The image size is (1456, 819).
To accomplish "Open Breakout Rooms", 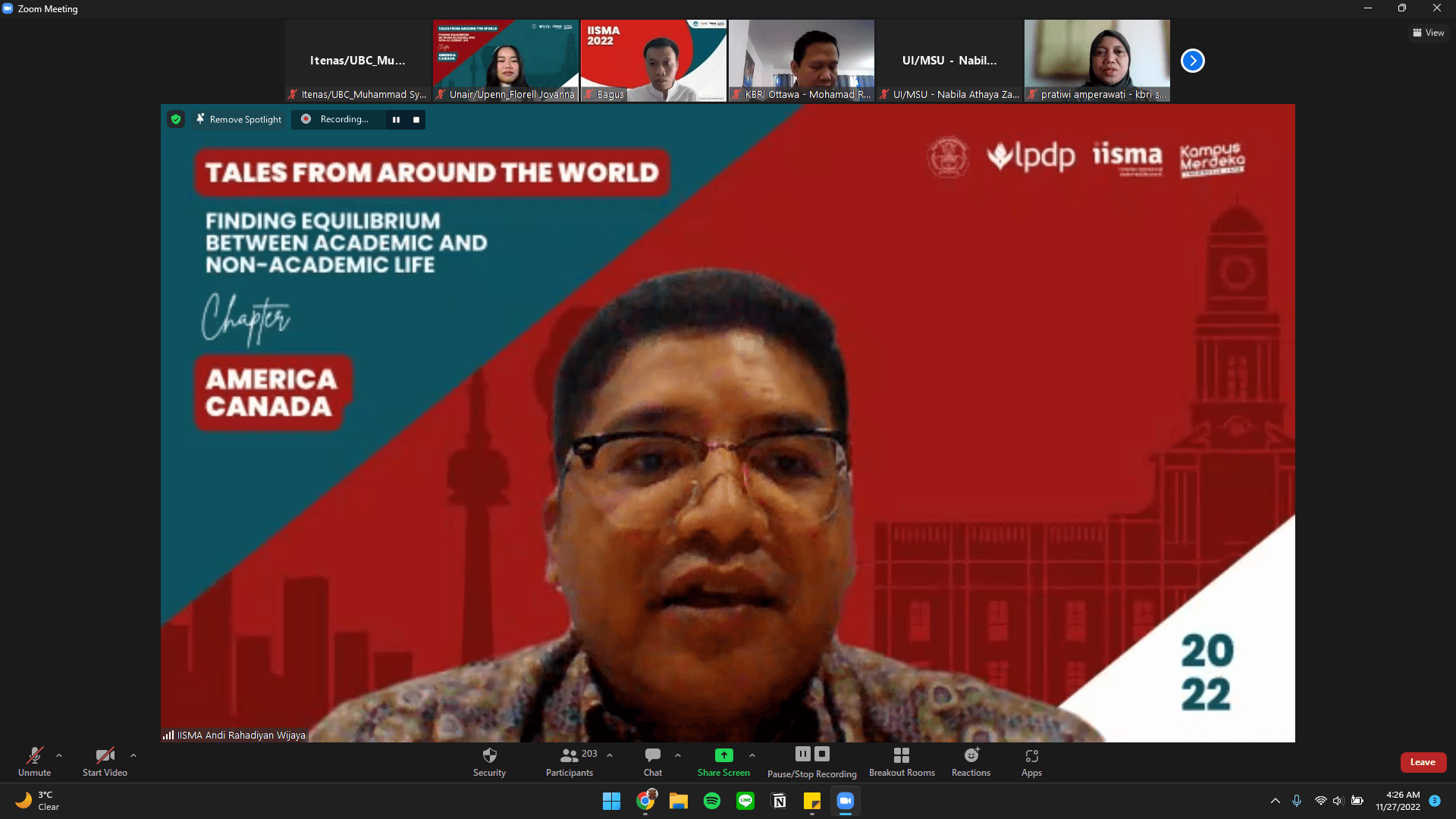I will click(x=902, y=762).
